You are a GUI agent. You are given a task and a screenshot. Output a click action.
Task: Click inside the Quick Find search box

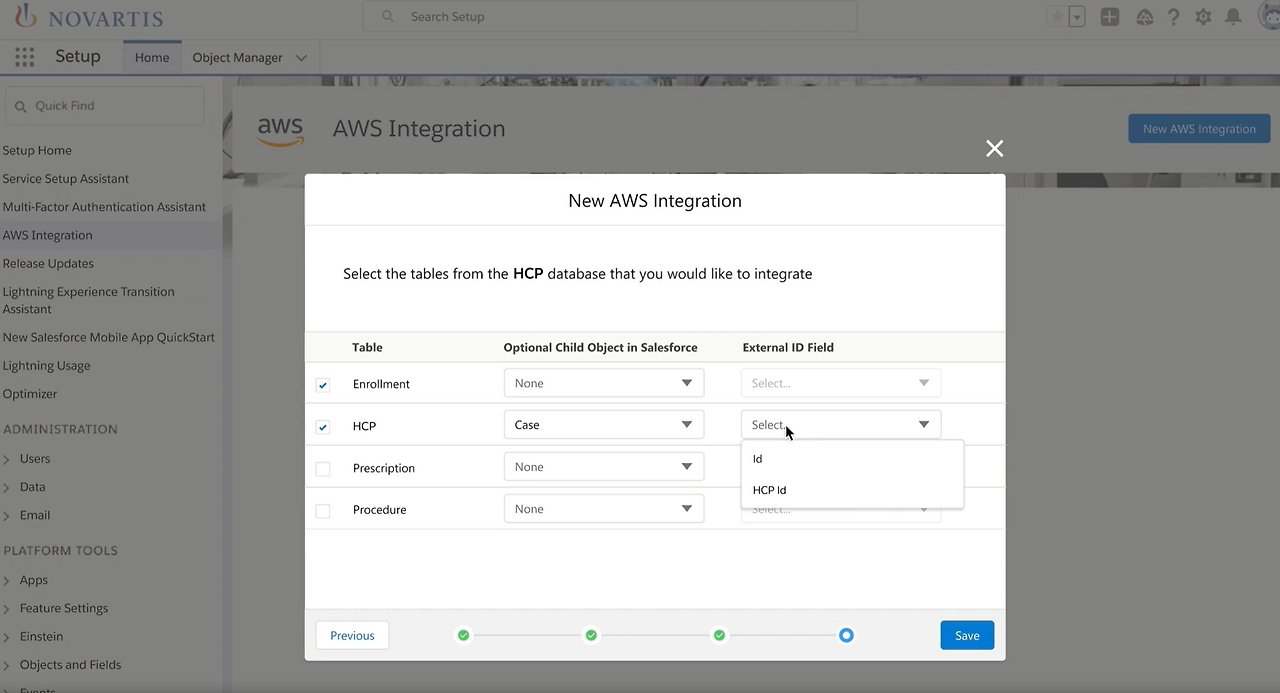coord(104,105)
